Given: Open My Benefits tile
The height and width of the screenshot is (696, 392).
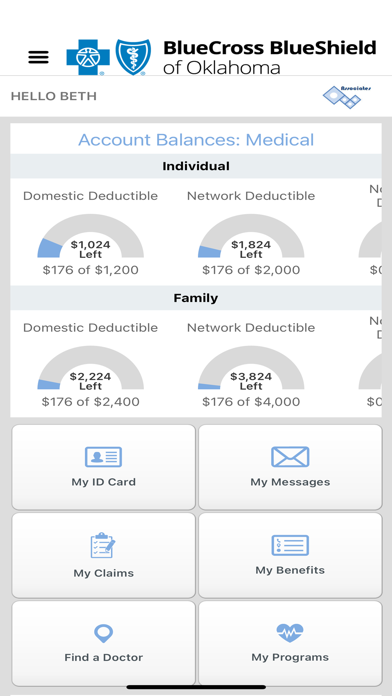Looking at the screenshot, I should point(290,555).
